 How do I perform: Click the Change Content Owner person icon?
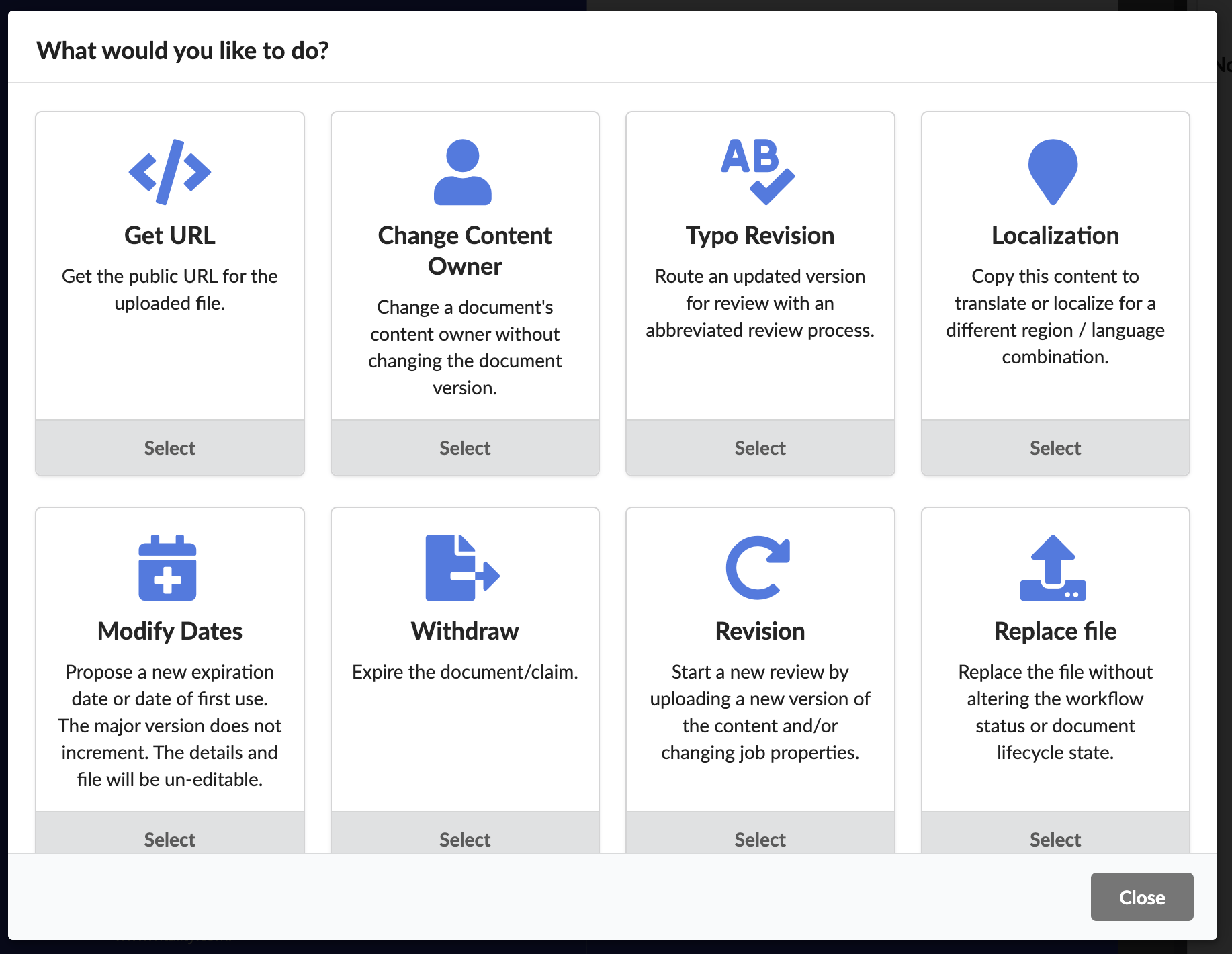(x=463, y=172)
